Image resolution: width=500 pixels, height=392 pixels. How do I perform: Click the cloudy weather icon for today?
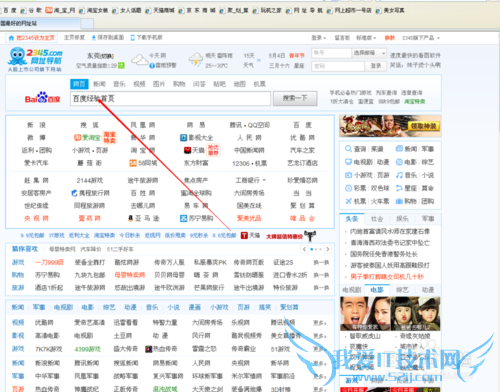[x=139, y=60]
